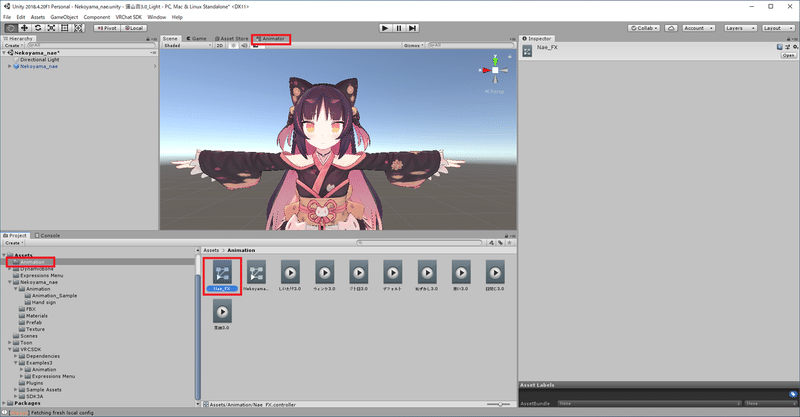Switch to the Asset Store tab

coord(232,39)
